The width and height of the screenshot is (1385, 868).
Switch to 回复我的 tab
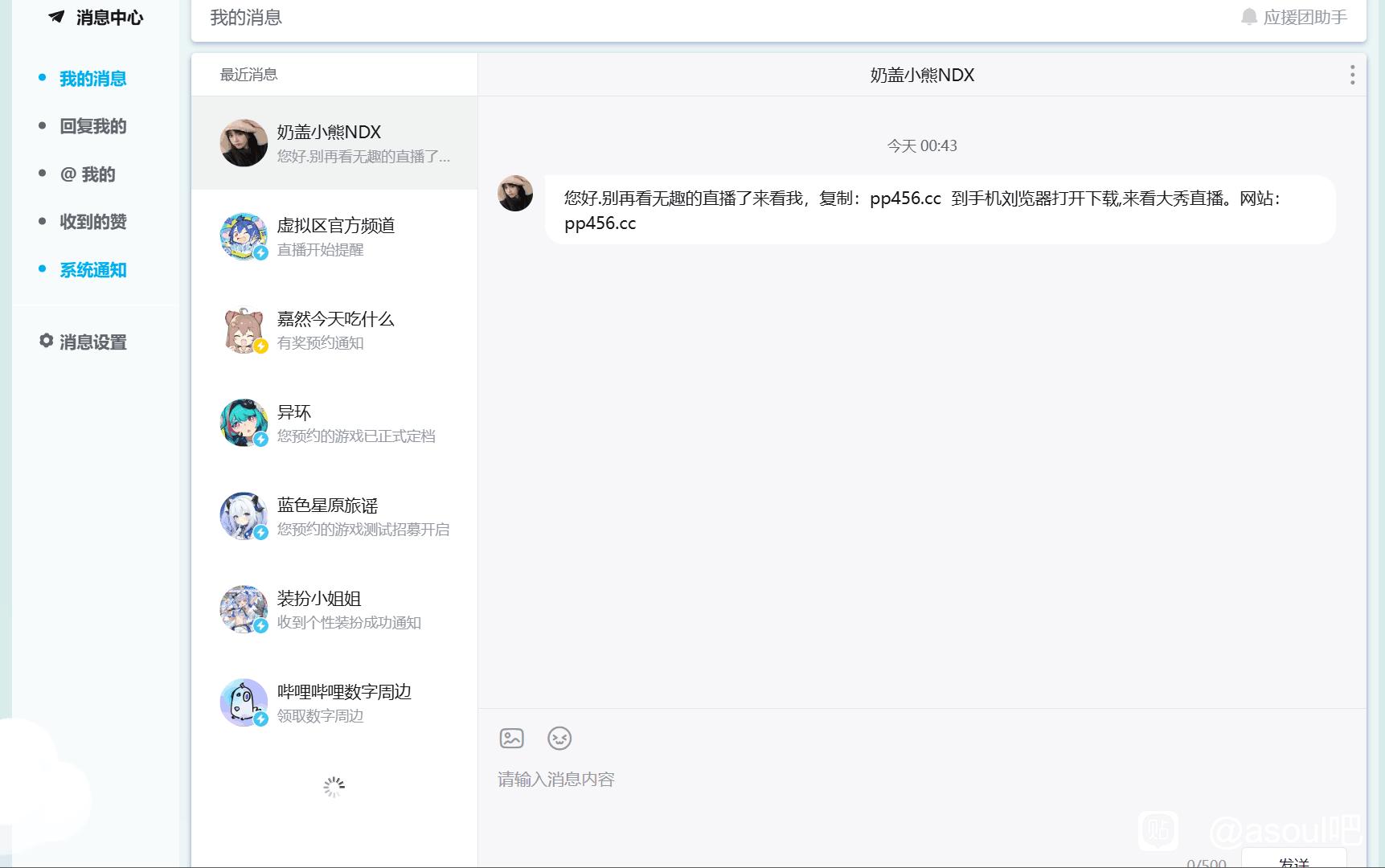click(92, 126)
